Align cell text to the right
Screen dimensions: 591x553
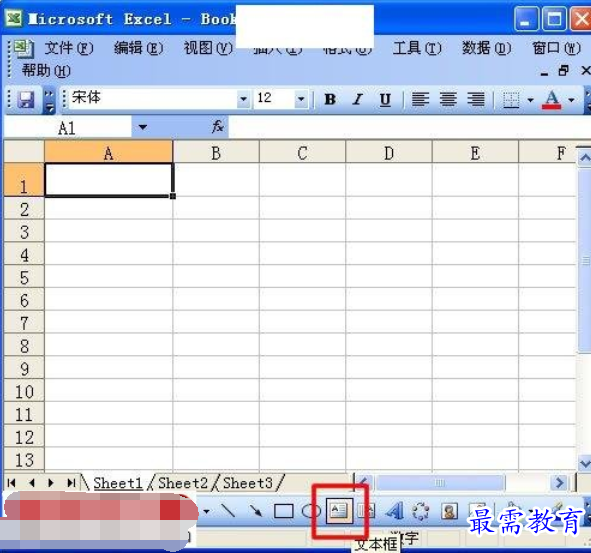476,100
